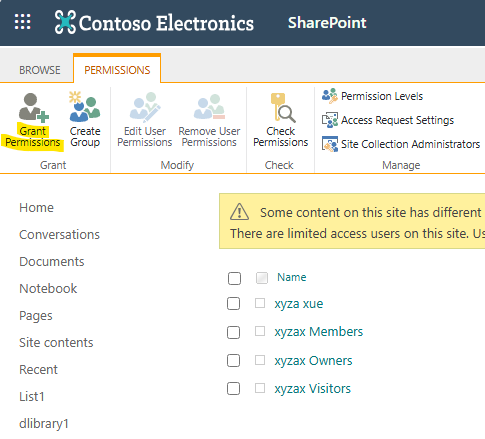Go to Site contents in navigation
This screenshot has width=485, height=439.
click(56, 343)
